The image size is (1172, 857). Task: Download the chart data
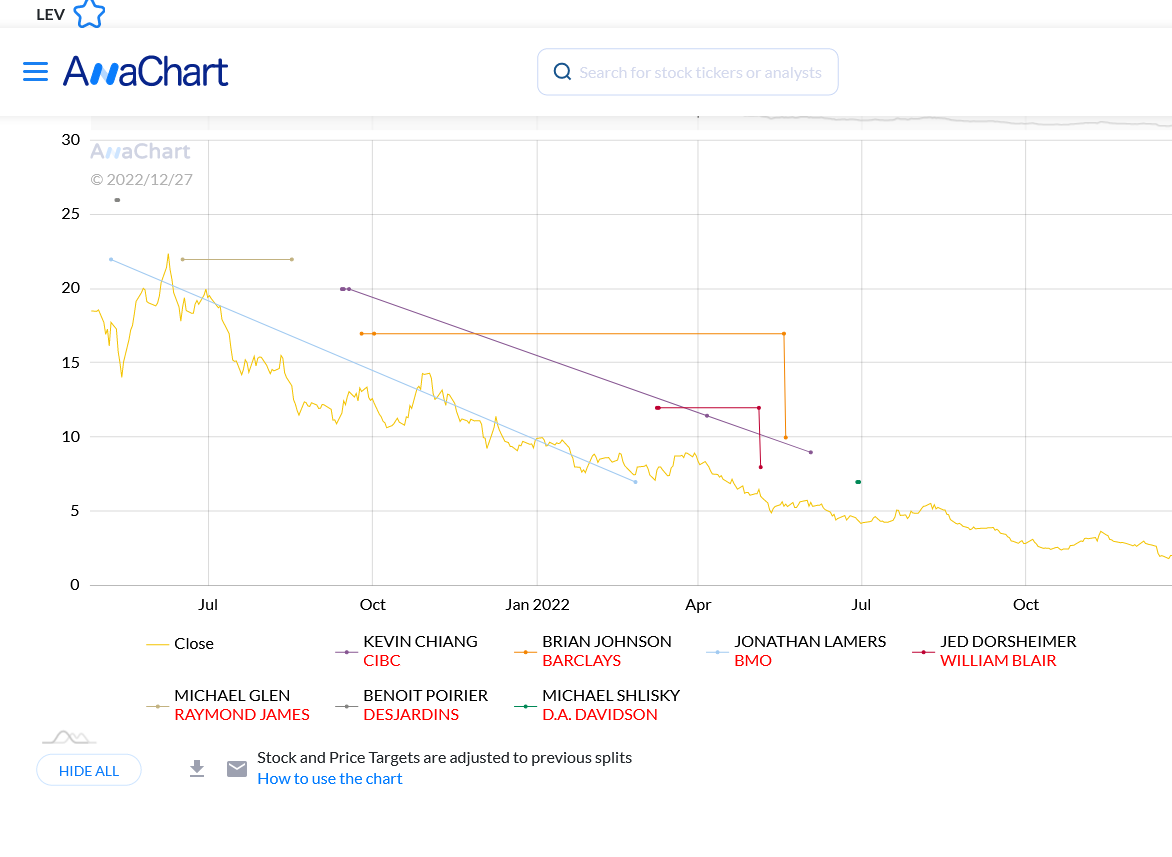pos(197,769)
